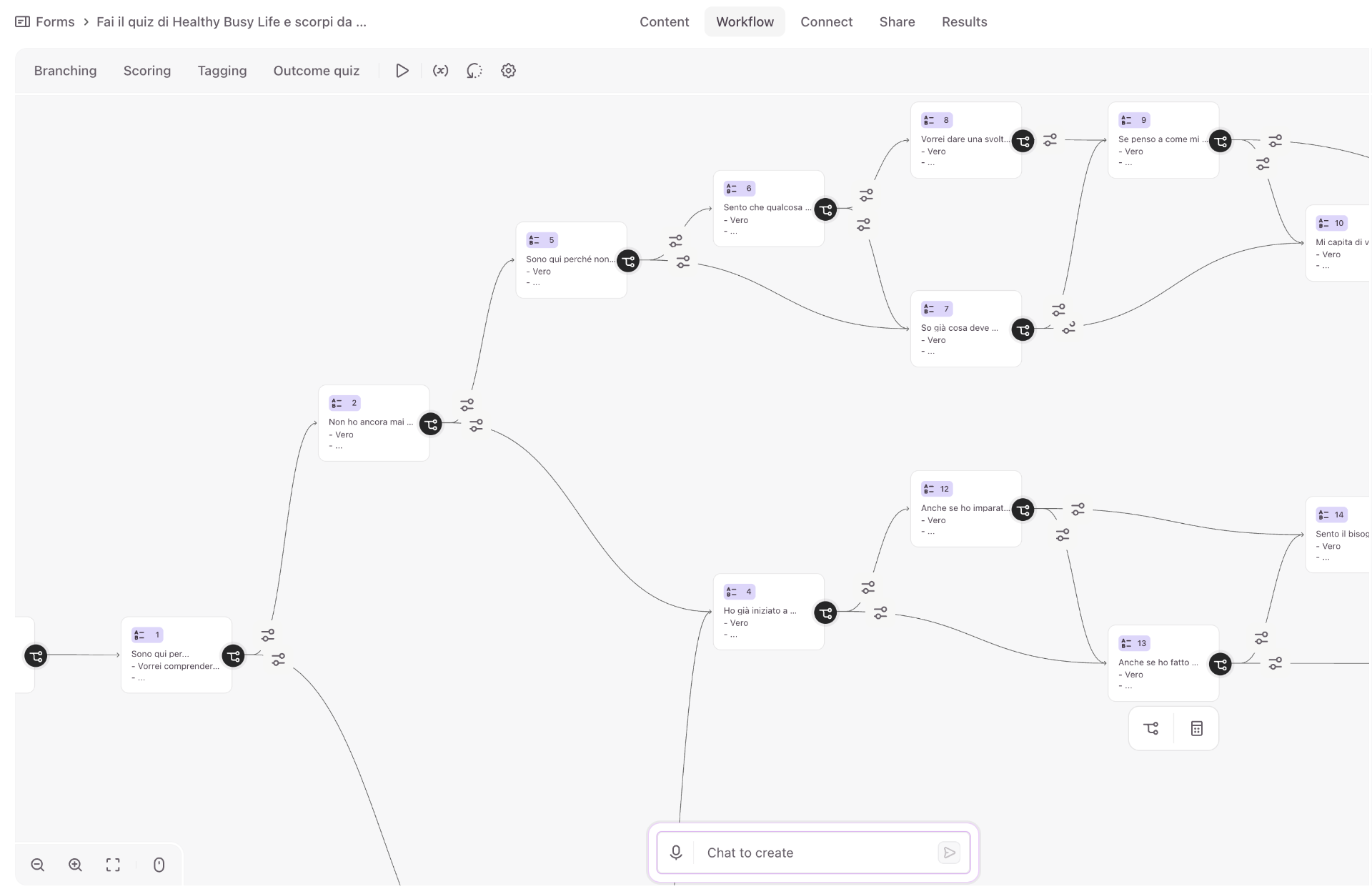Click fit-to-screen icon
This screenshot has height=894, width=1372.
coord(113,865)
